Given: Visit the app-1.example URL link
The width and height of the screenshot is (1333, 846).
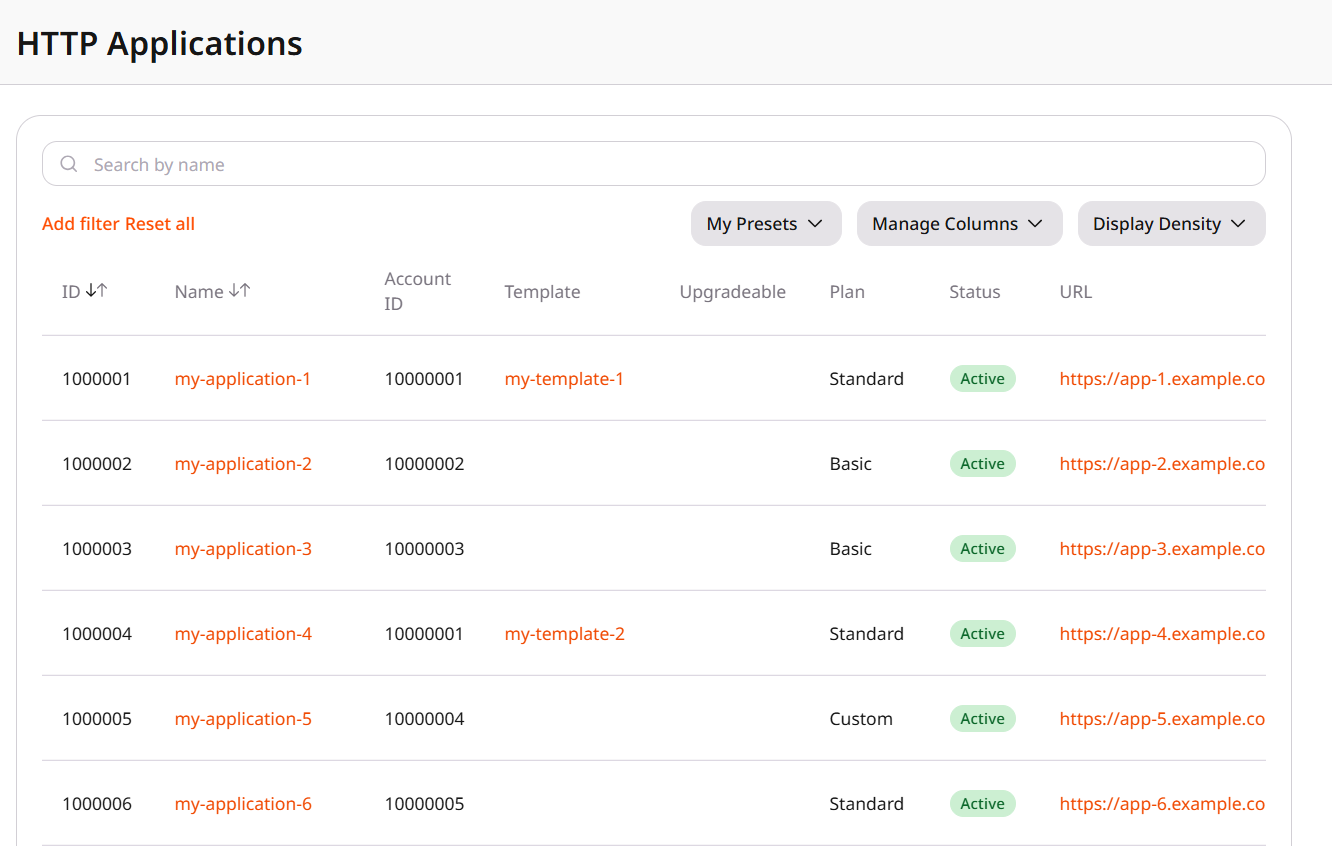Looking at the screenshot, I should (1162, 379).
